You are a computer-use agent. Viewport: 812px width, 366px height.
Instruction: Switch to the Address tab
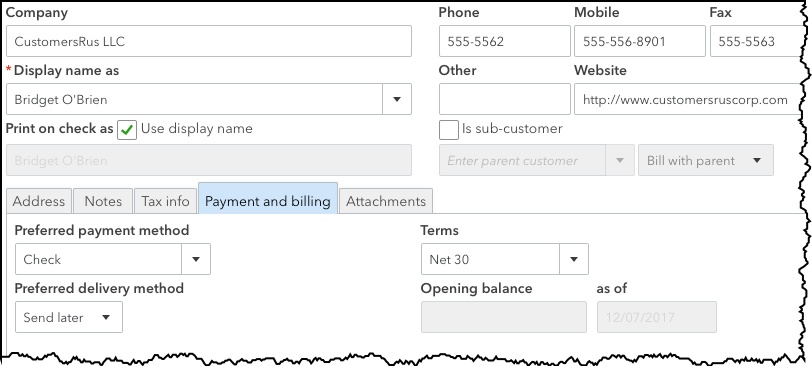click(x=39, y=201)
